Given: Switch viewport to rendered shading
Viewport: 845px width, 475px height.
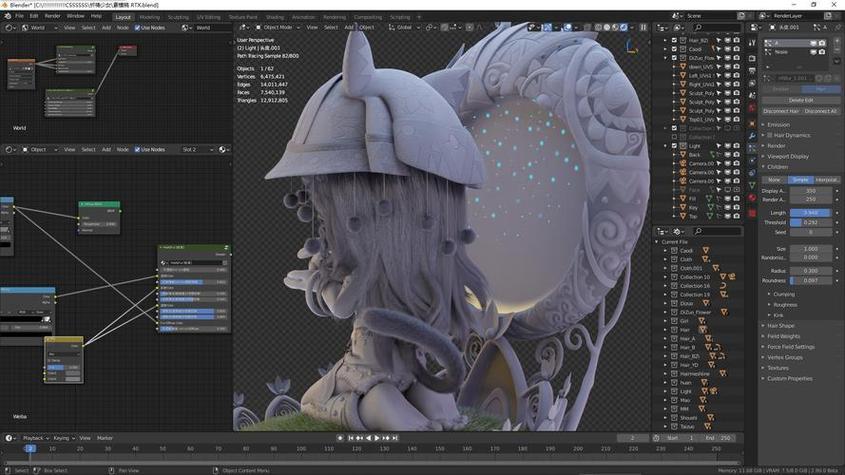Looking at the screenshot, I should [x=624, y=27].
